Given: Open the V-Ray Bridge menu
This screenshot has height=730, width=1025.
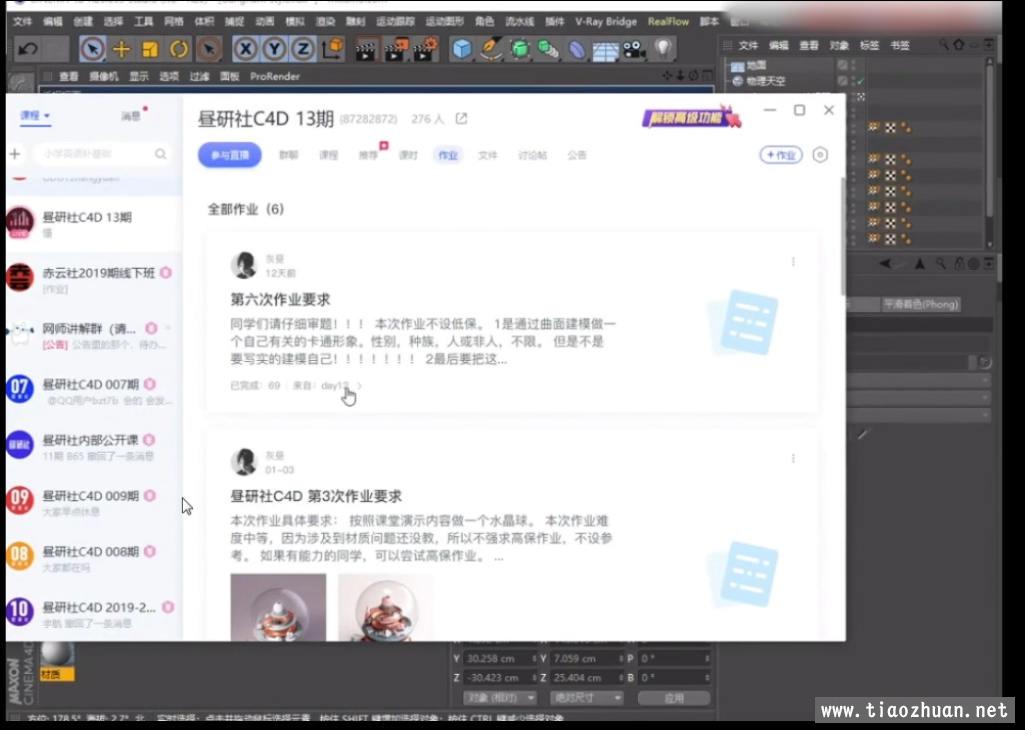Looking at the screenshot, I should point(605,22).
